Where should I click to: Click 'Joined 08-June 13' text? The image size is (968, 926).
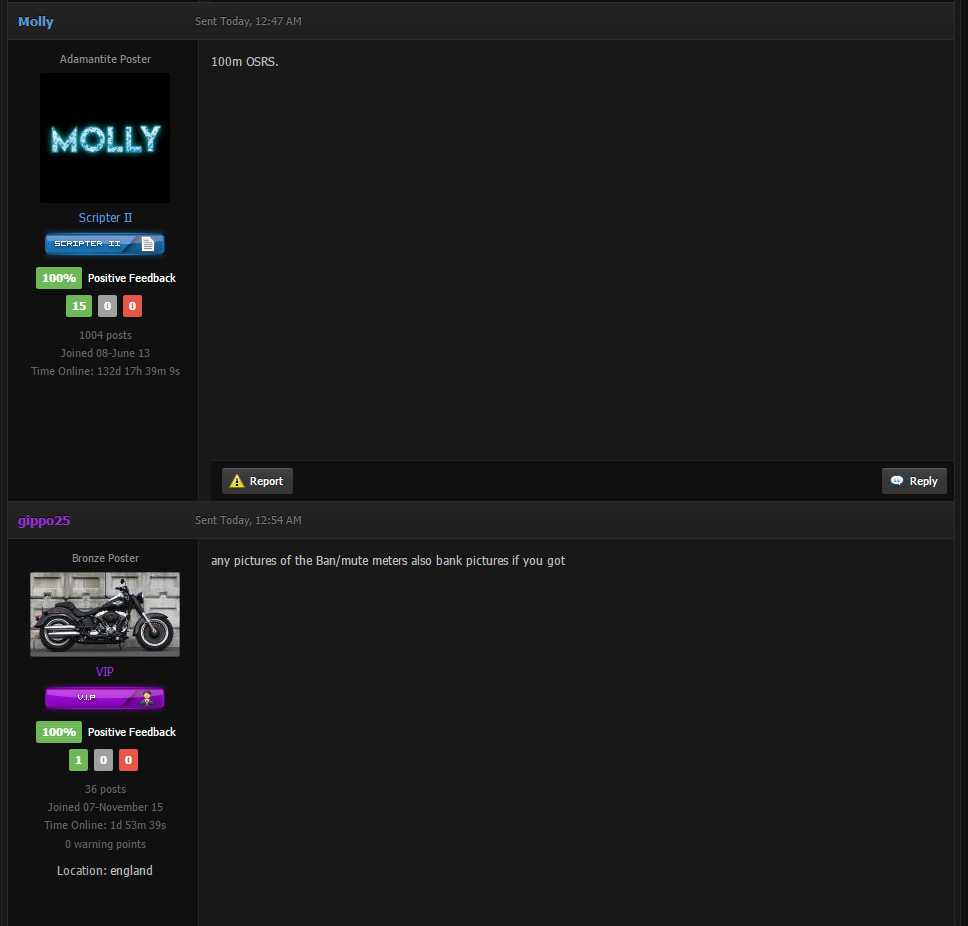click(105, 353)
